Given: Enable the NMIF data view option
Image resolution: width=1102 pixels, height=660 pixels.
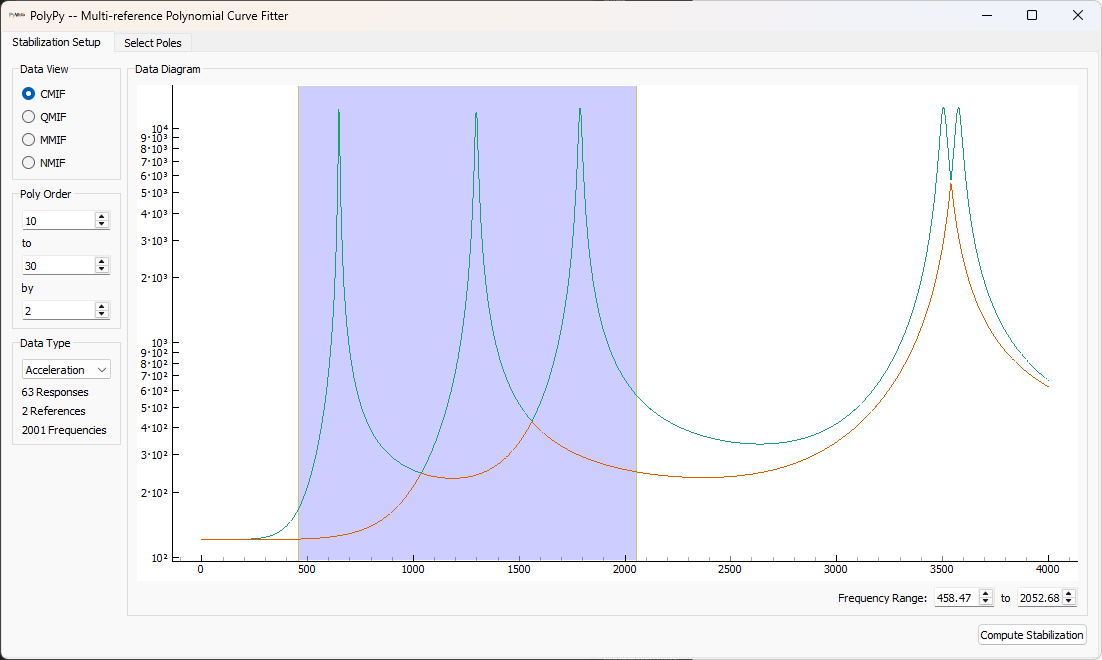Looking at the screenshot, I should coord(30,162).
